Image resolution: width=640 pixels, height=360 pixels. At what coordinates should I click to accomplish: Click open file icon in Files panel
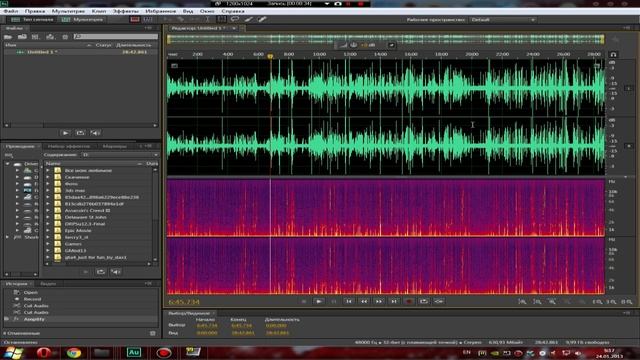[8, 37]
